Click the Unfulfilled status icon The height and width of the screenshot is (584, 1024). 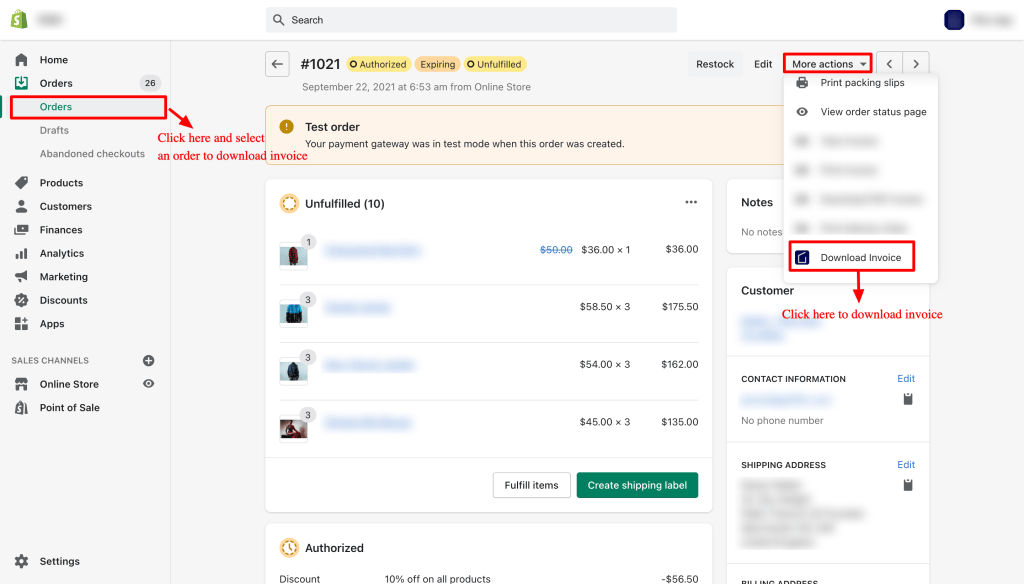[289, 204]
